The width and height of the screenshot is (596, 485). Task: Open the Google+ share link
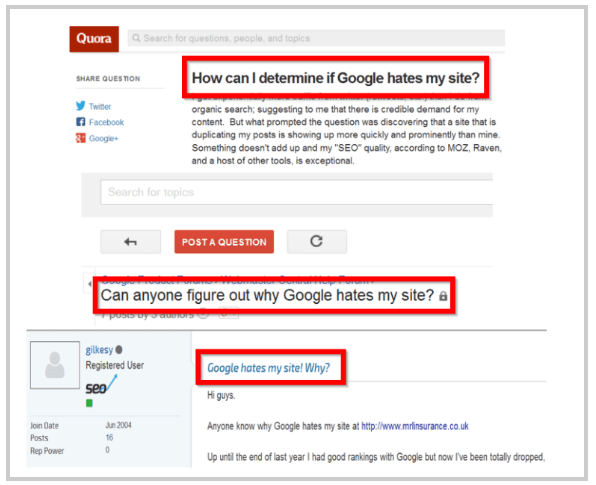click(103, 138)
